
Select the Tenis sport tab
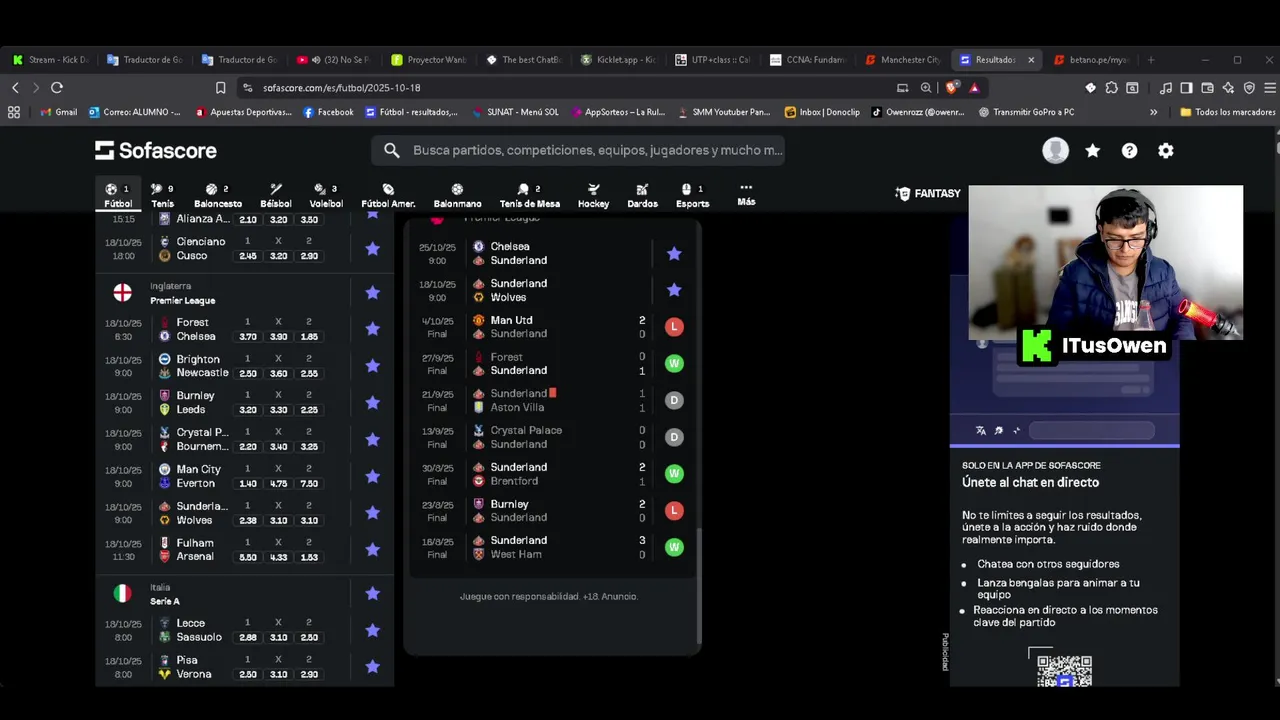click(162, 195)
